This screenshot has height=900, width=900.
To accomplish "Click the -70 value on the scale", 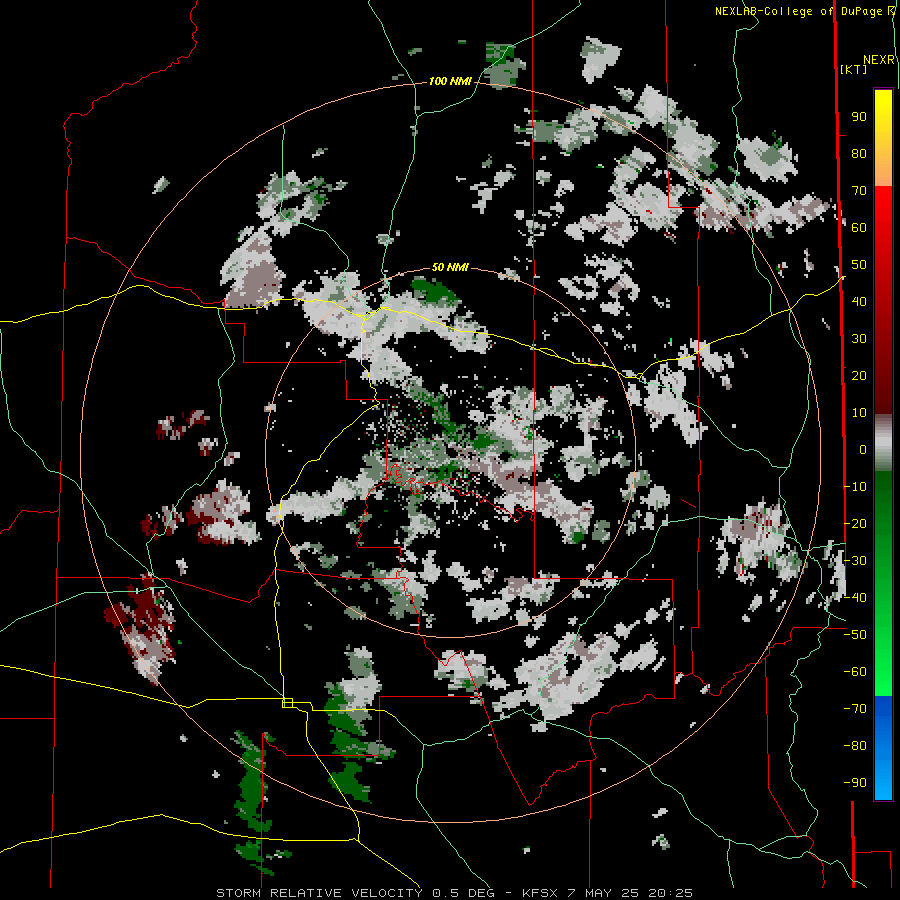I will coord(855,709).
